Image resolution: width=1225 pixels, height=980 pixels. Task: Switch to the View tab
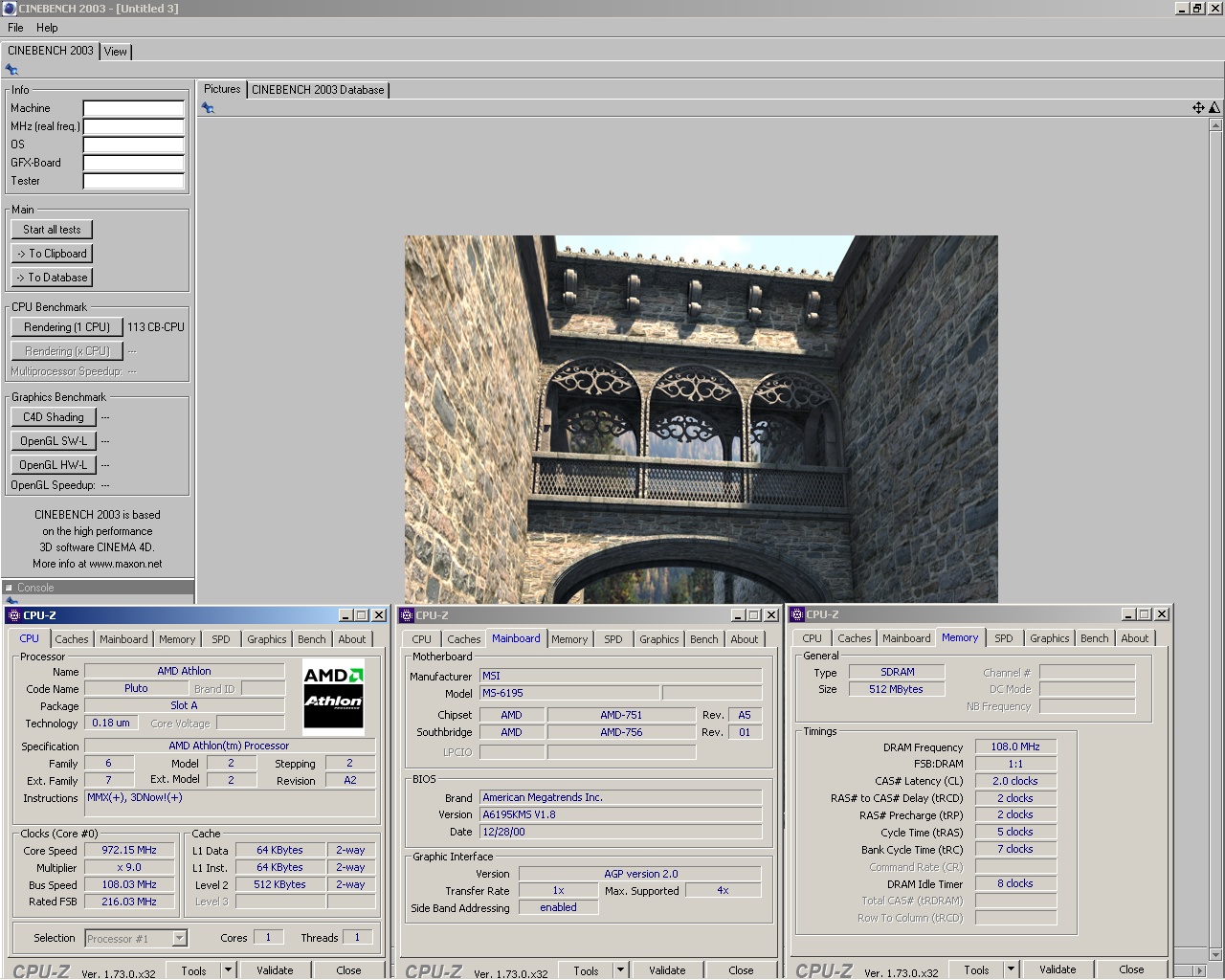tap(116, 52)
